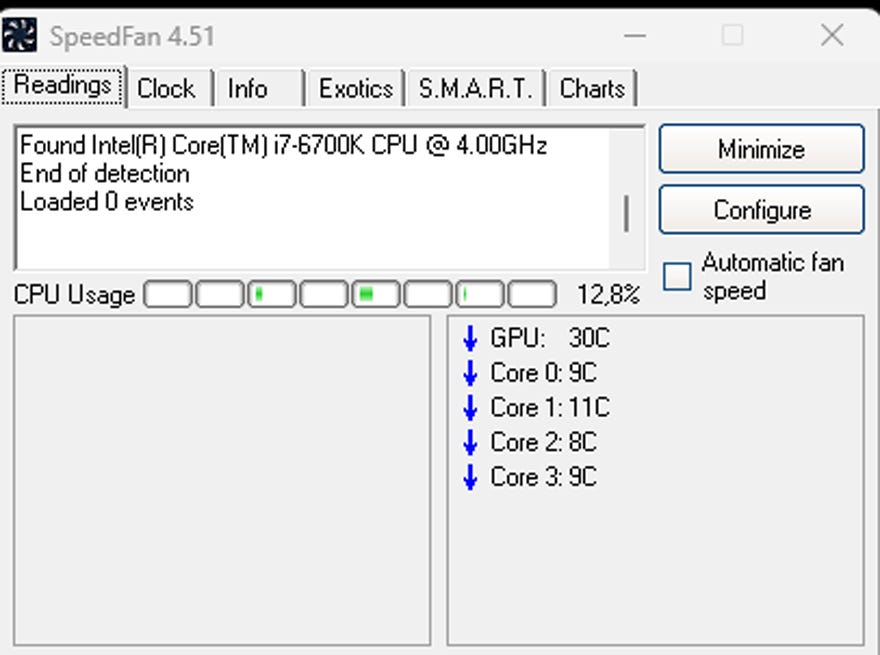Select the 'Found Intel(R) Core(TM) i7-6700K' log line

[x=283, y=145]
